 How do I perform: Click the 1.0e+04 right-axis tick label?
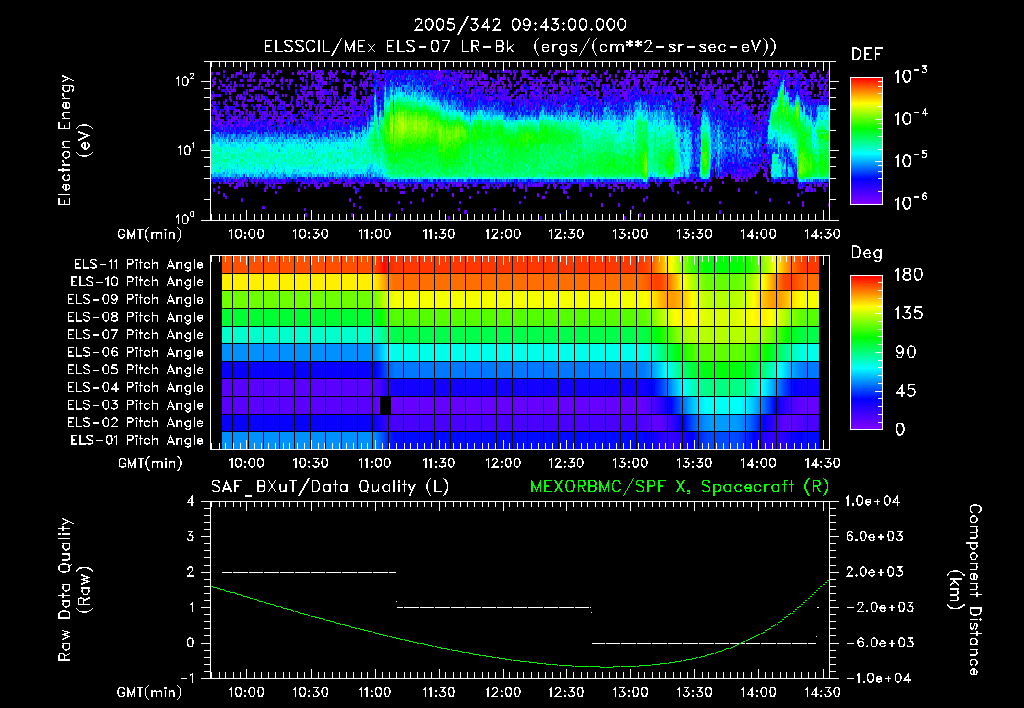coord(872,501)
